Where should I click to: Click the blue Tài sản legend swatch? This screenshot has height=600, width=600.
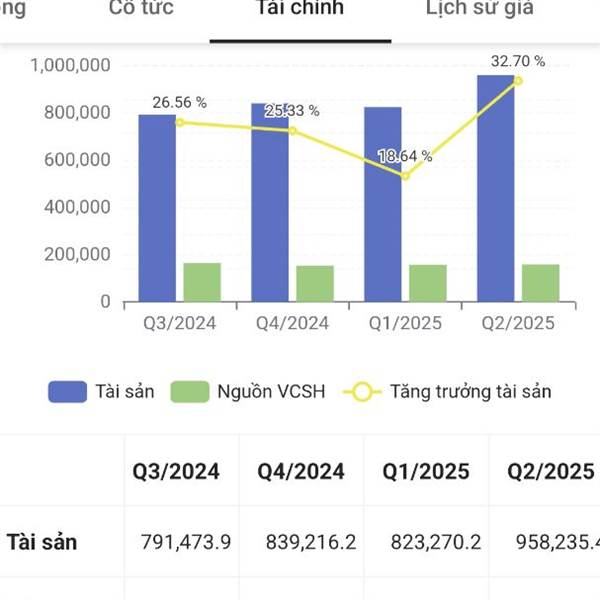68,392
